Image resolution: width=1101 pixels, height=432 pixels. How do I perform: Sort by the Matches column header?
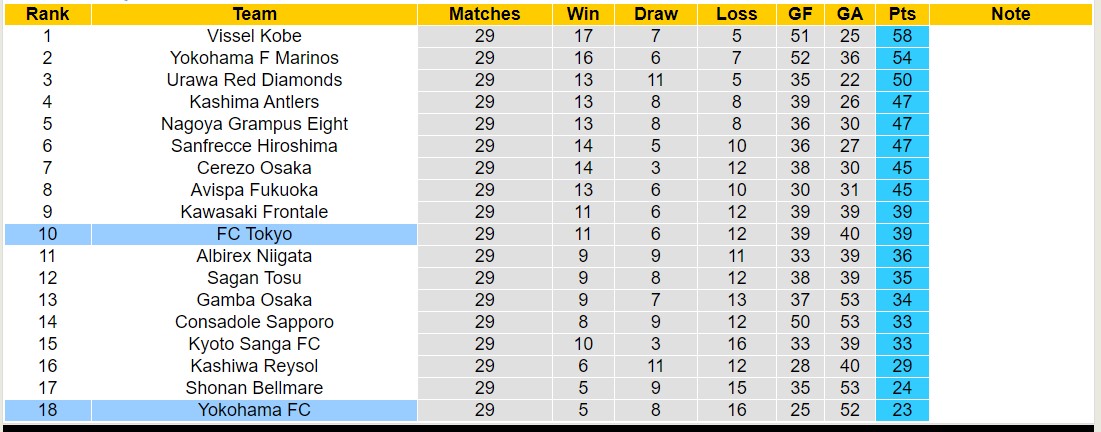coord(484,14)
